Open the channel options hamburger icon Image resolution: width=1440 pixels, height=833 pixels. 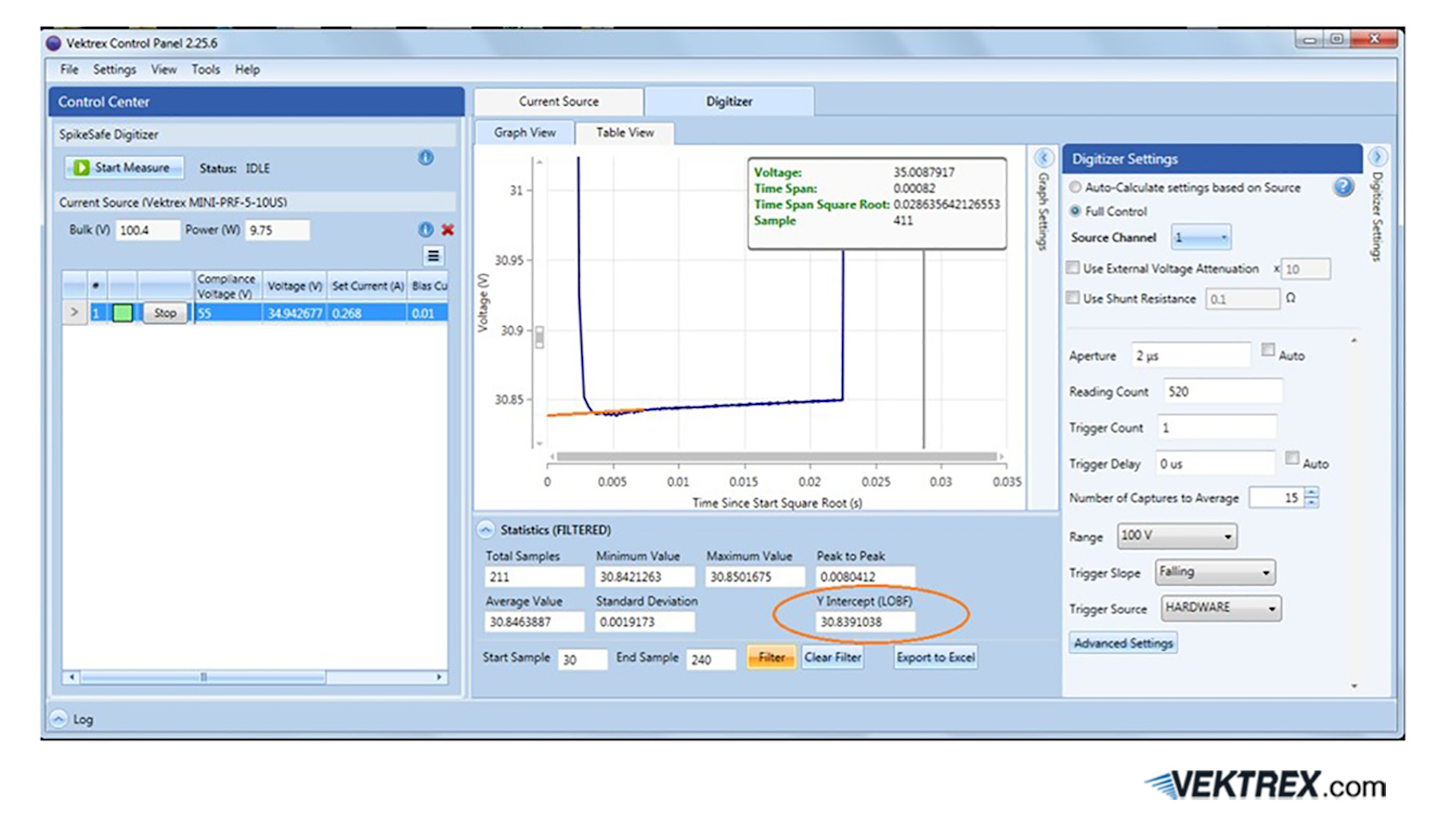(x=434, y=255)
